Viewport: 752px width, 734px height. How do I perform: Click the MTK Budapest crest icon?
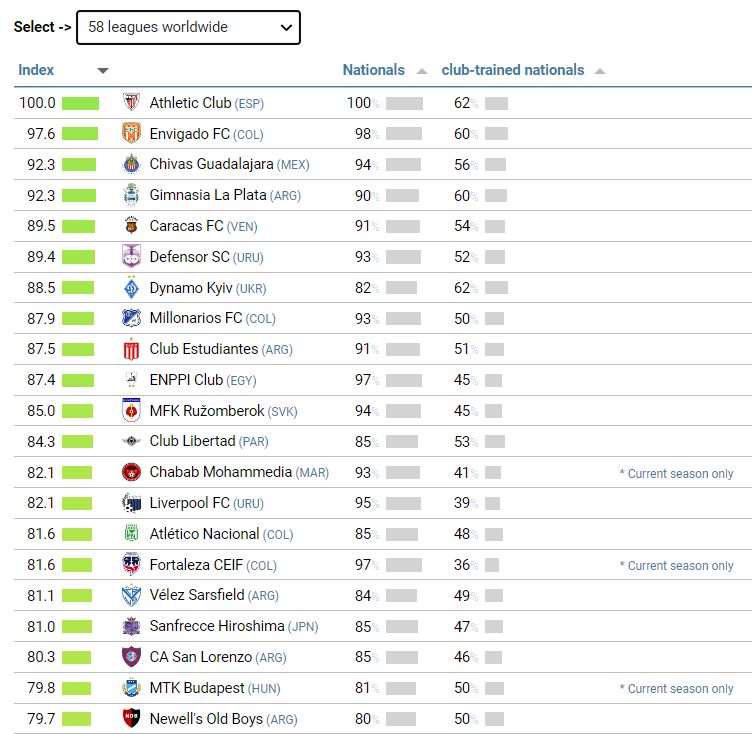point(131,688)
